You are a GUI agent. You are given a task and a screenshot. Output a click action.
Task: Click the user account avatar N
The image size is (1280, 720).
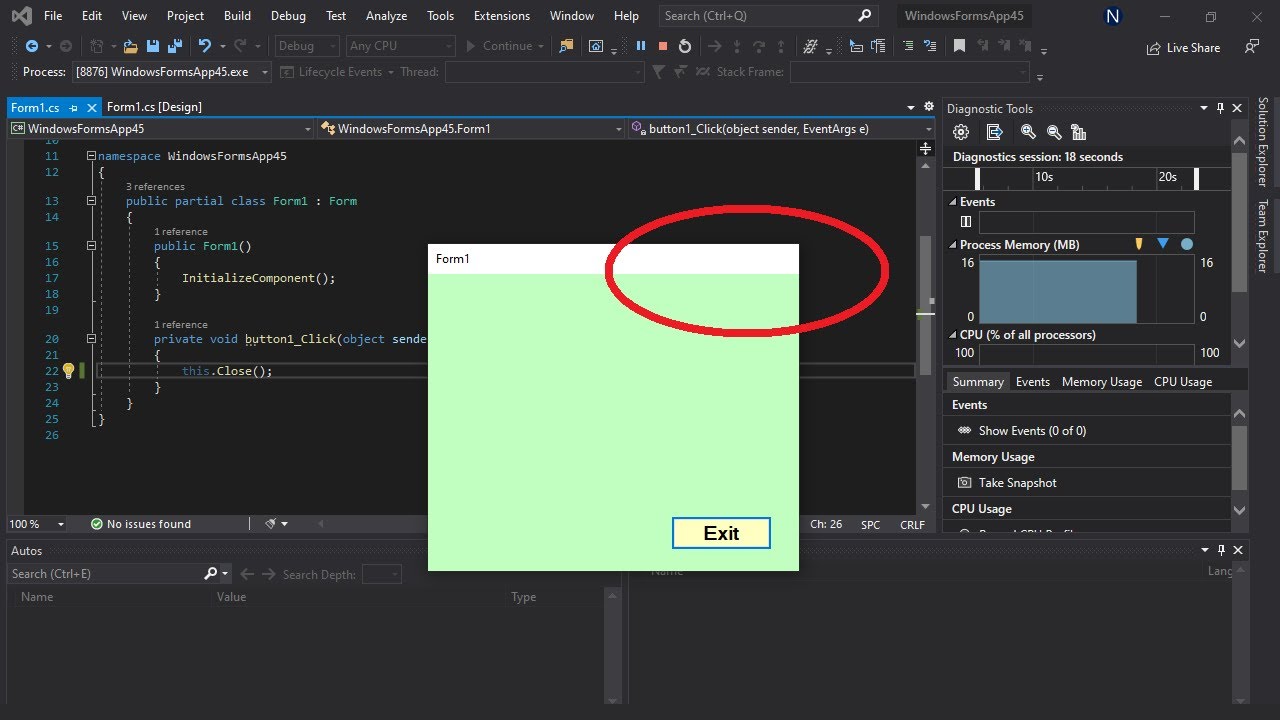click(1112, 16)
